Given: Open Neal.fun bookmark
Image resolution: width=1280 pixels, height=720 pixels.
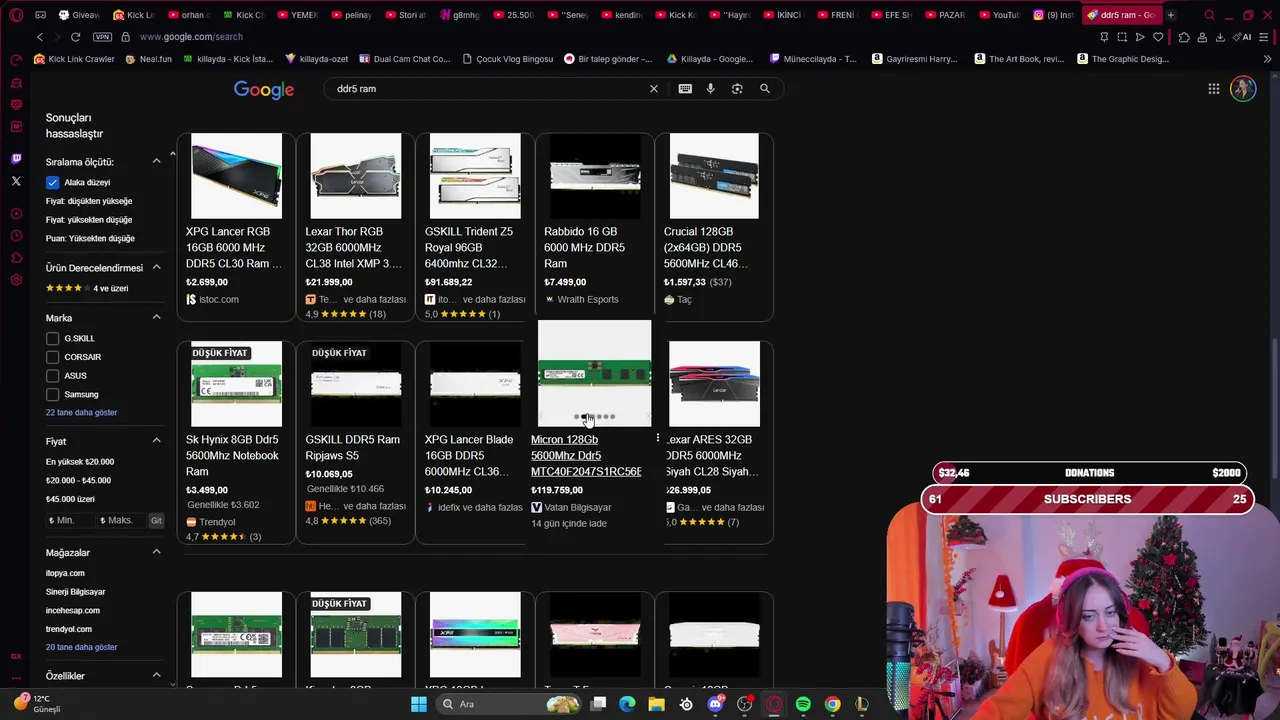Looking at the screenshot, I should pos(149,59).
